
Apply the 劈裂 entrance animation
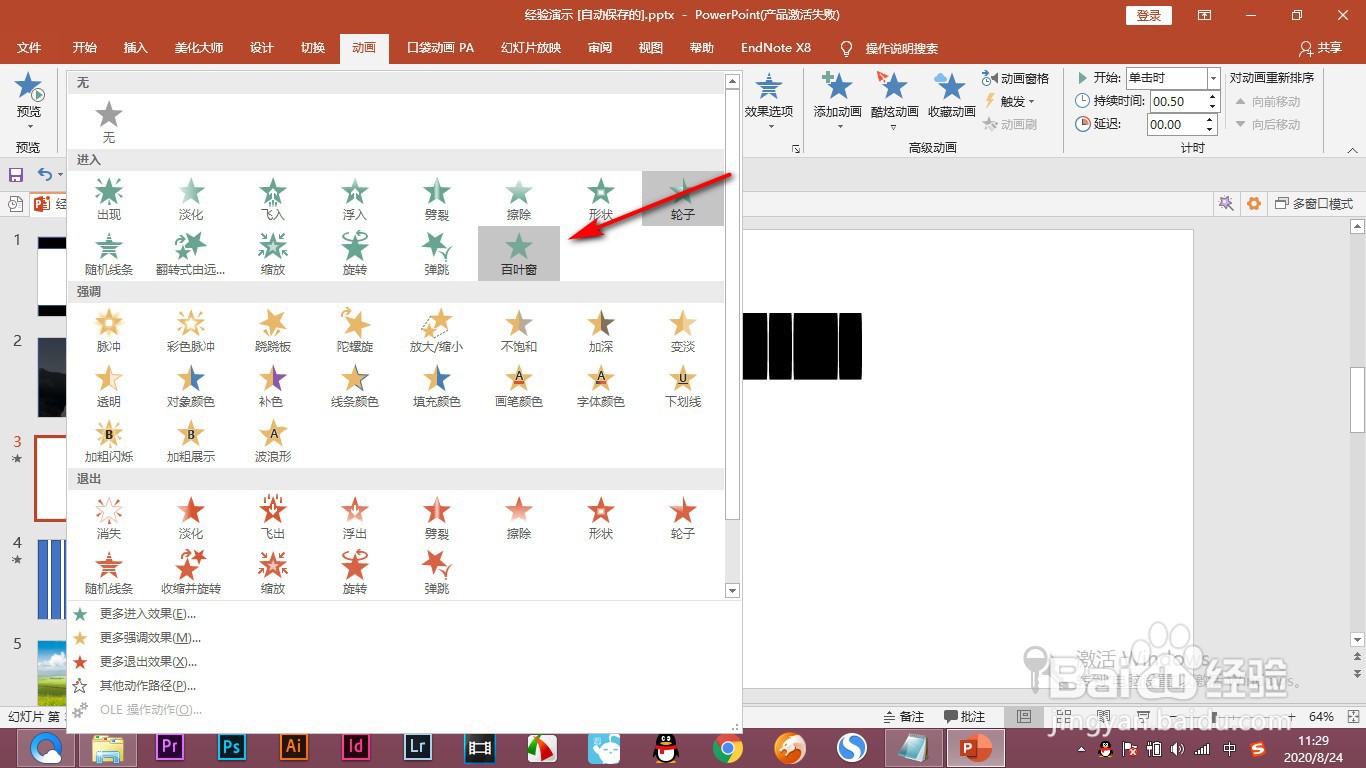pos(437,198)
